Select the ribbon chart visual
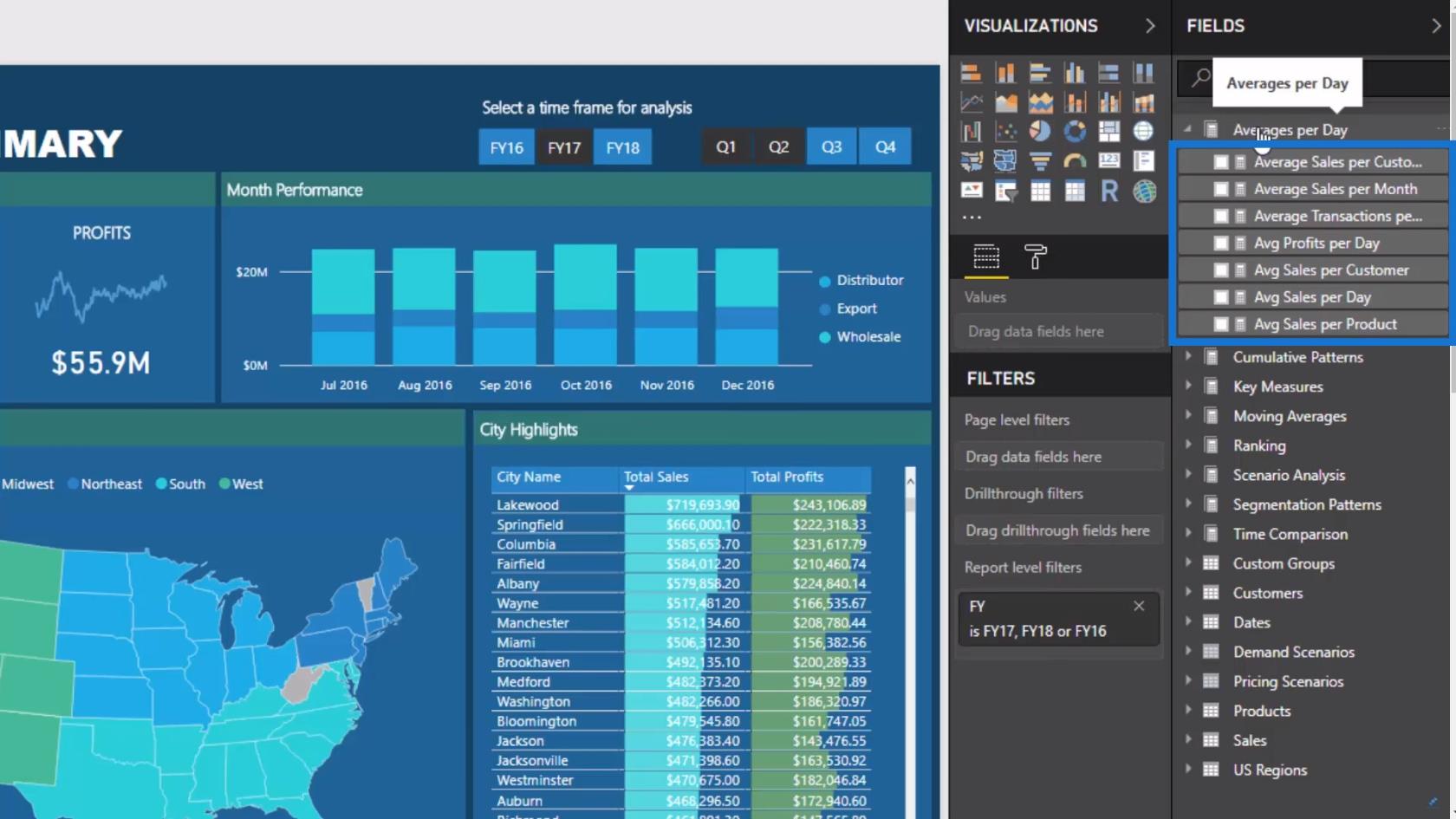 [x=1144, y=102]
